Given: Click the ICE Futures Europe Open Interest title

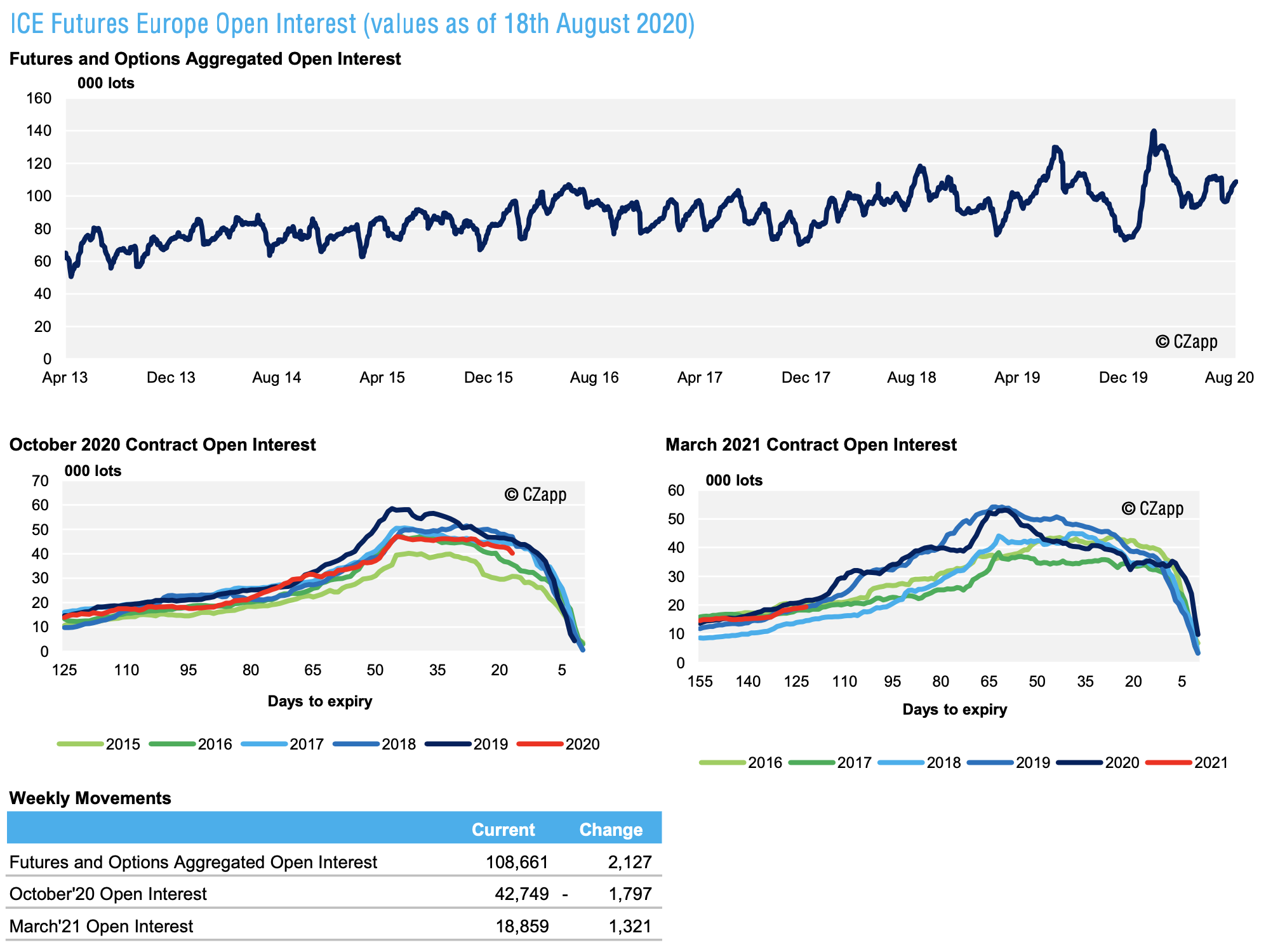Looking at the screenshot, I should pyautogui.click(x=352, y=24).
